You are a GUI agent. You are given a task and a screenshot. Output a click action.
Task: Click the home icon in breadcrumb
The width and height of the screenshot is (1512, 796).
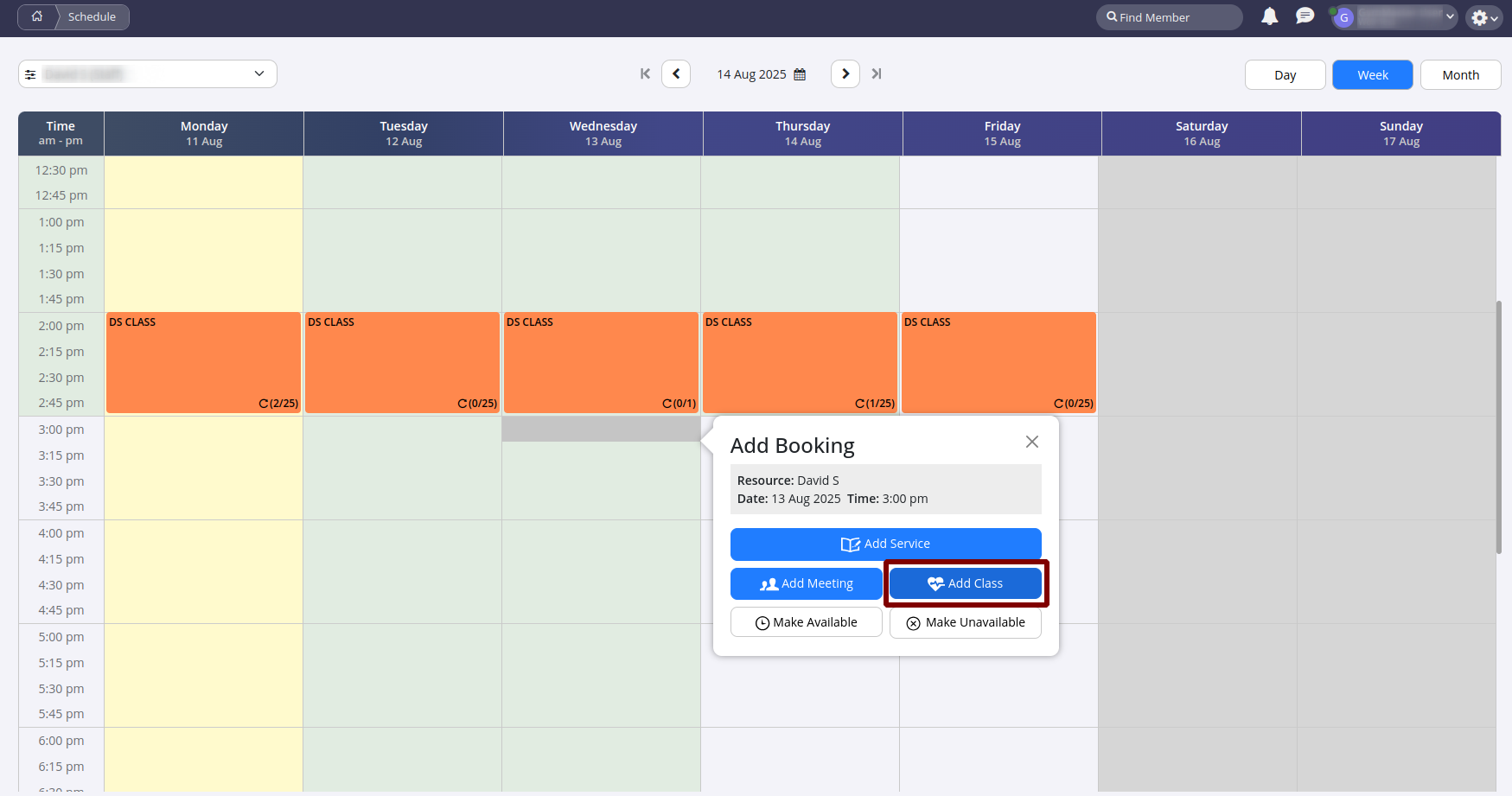point(36,16)
